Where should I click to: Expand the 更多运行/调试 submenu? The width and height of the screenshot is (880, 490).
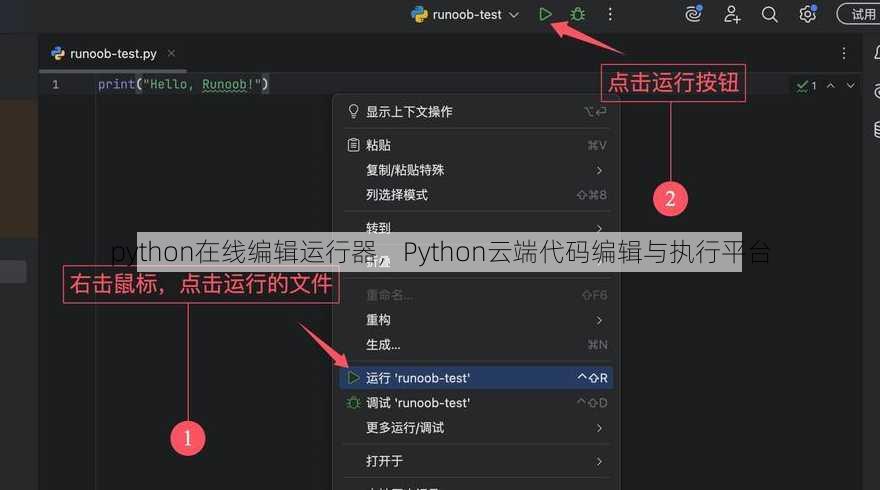click(476, 428)
